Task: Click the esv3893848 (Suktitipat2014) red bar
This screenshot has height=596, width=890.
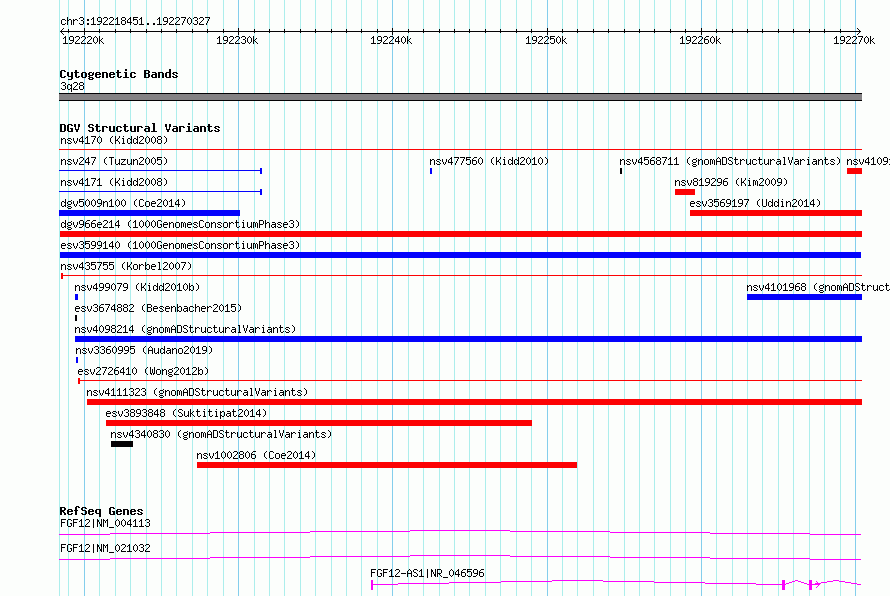Action: click(318, 423)
